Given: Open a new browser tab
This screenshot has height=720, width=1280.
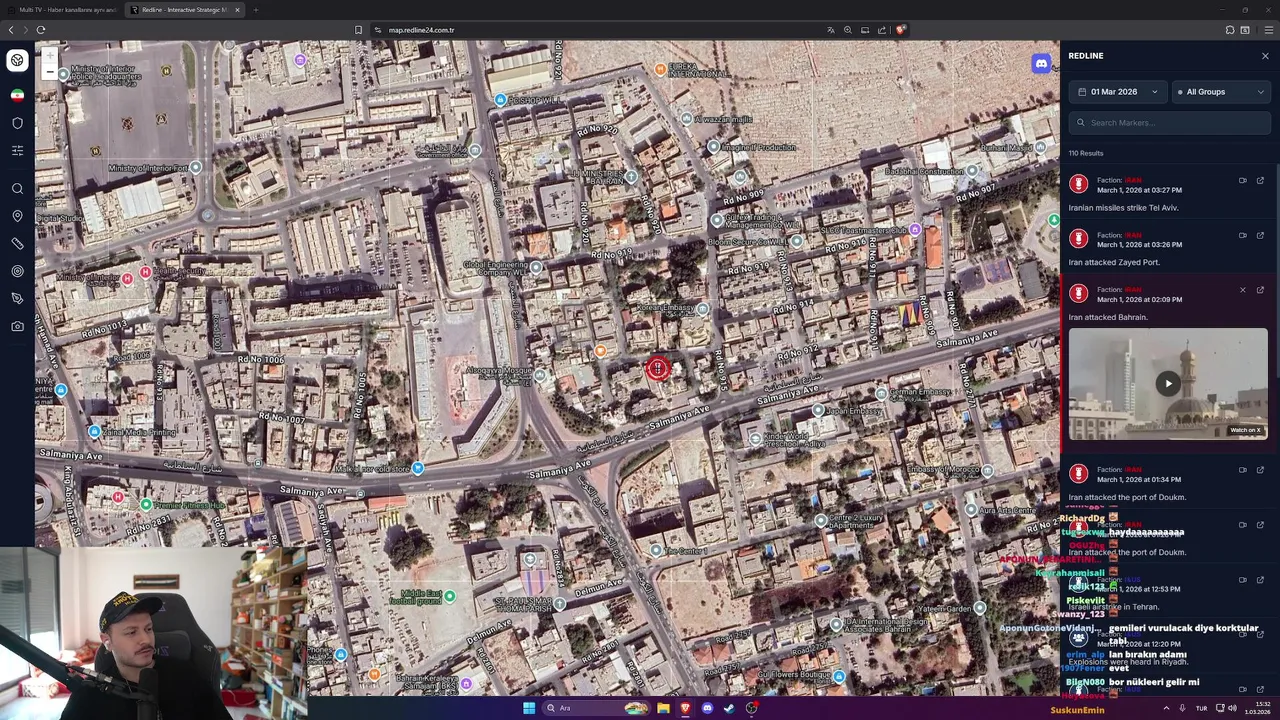Looking at the screenshot, I should coord(256,10).
